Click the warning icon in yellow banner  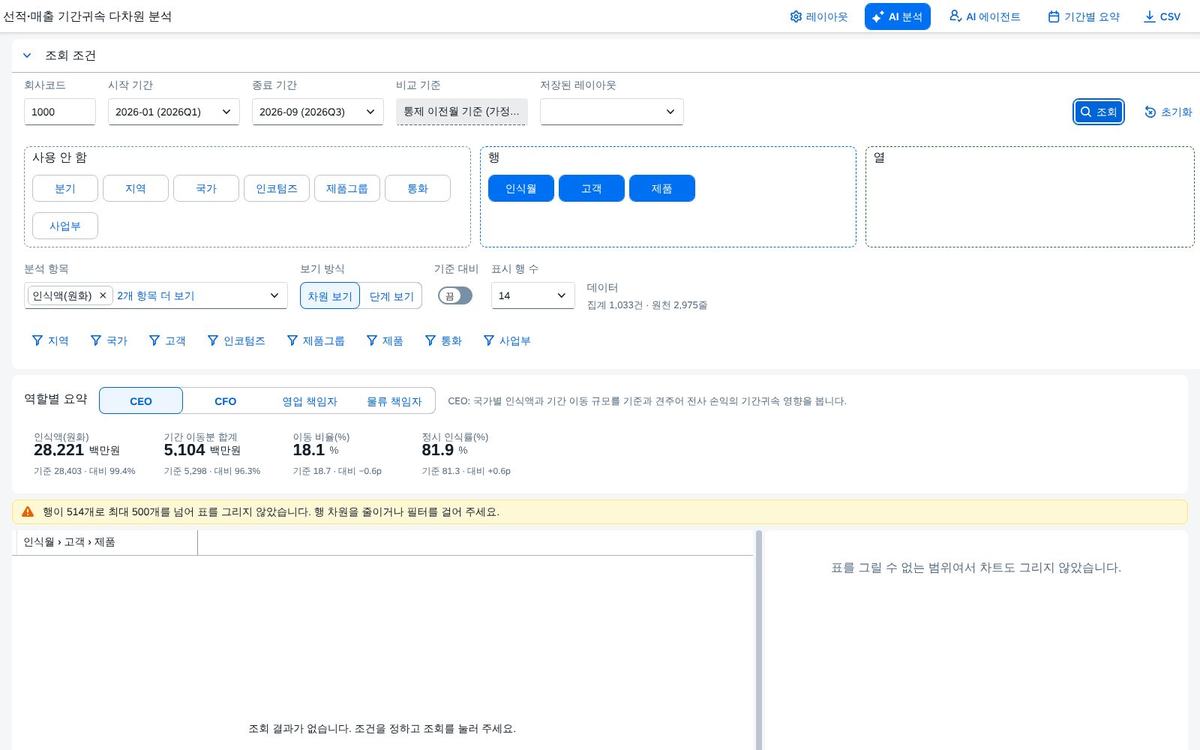(x=28, y=511)
